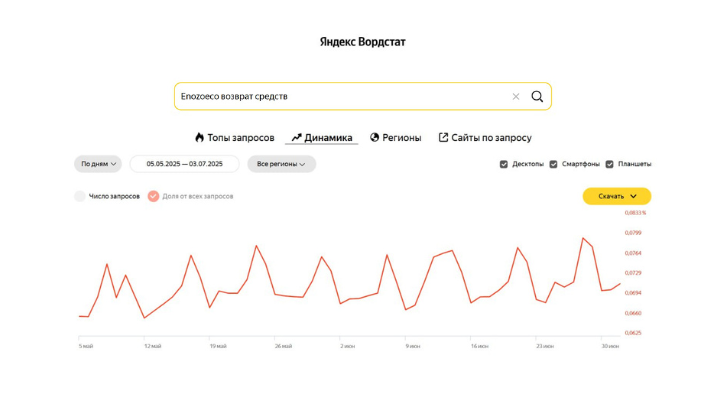This screenshot has height=407, width=721.
Task: Switch to the Топы запросов tab
Action: point(240,138)
